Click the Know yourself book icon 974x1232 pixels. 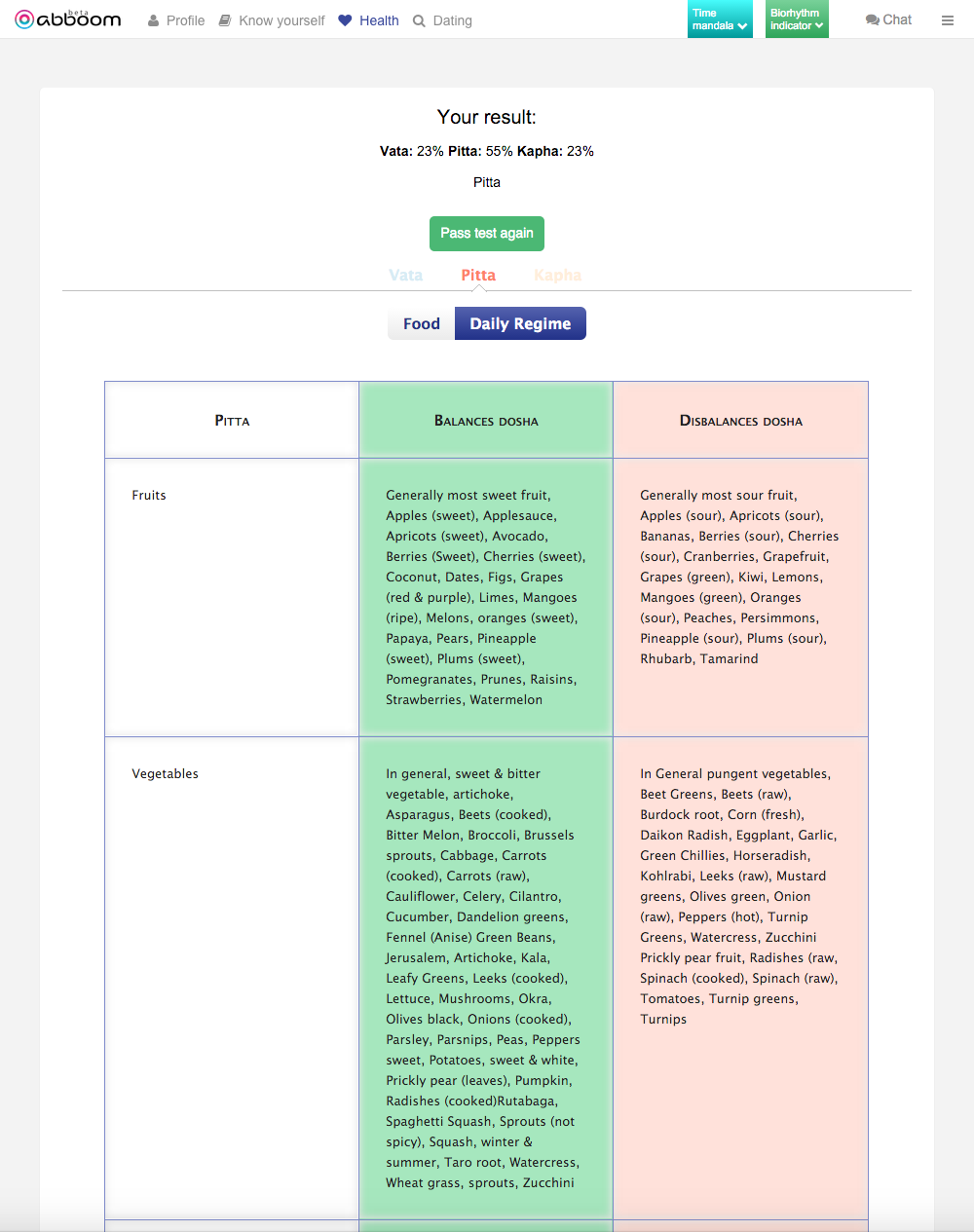click(225, 20)
